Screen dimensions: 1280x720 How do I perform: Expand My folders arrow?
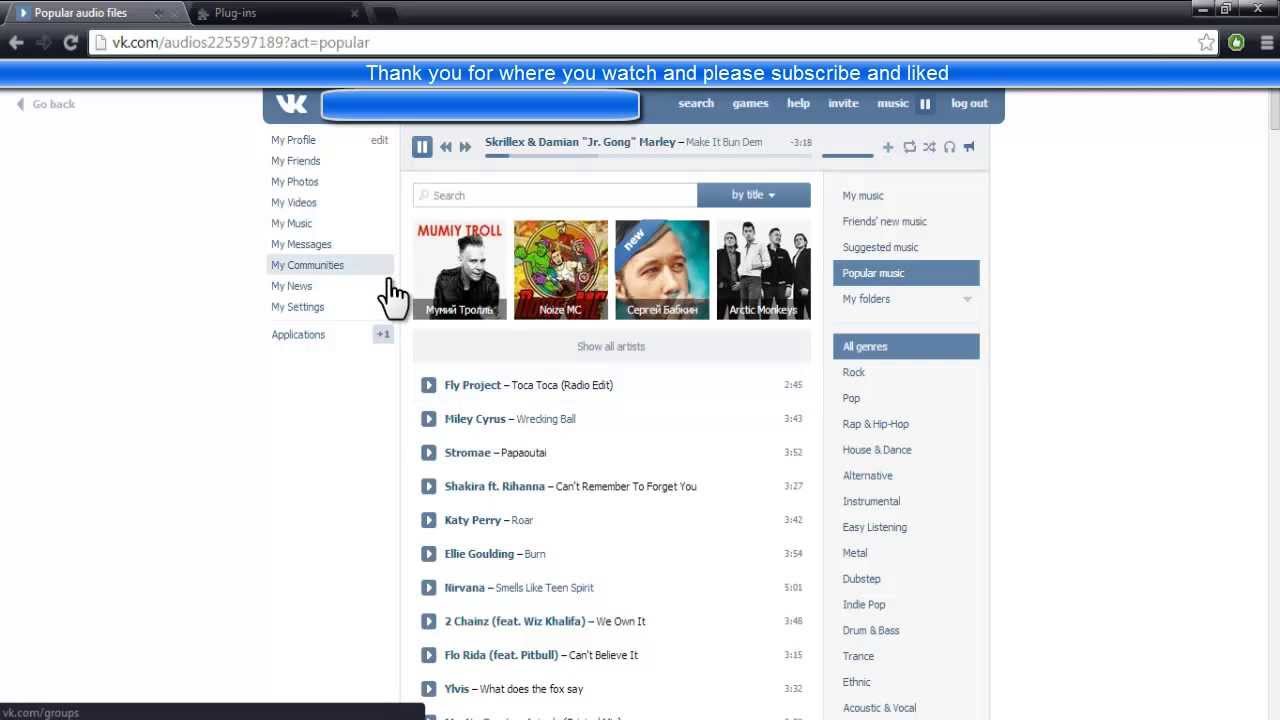tap(967, 299)
